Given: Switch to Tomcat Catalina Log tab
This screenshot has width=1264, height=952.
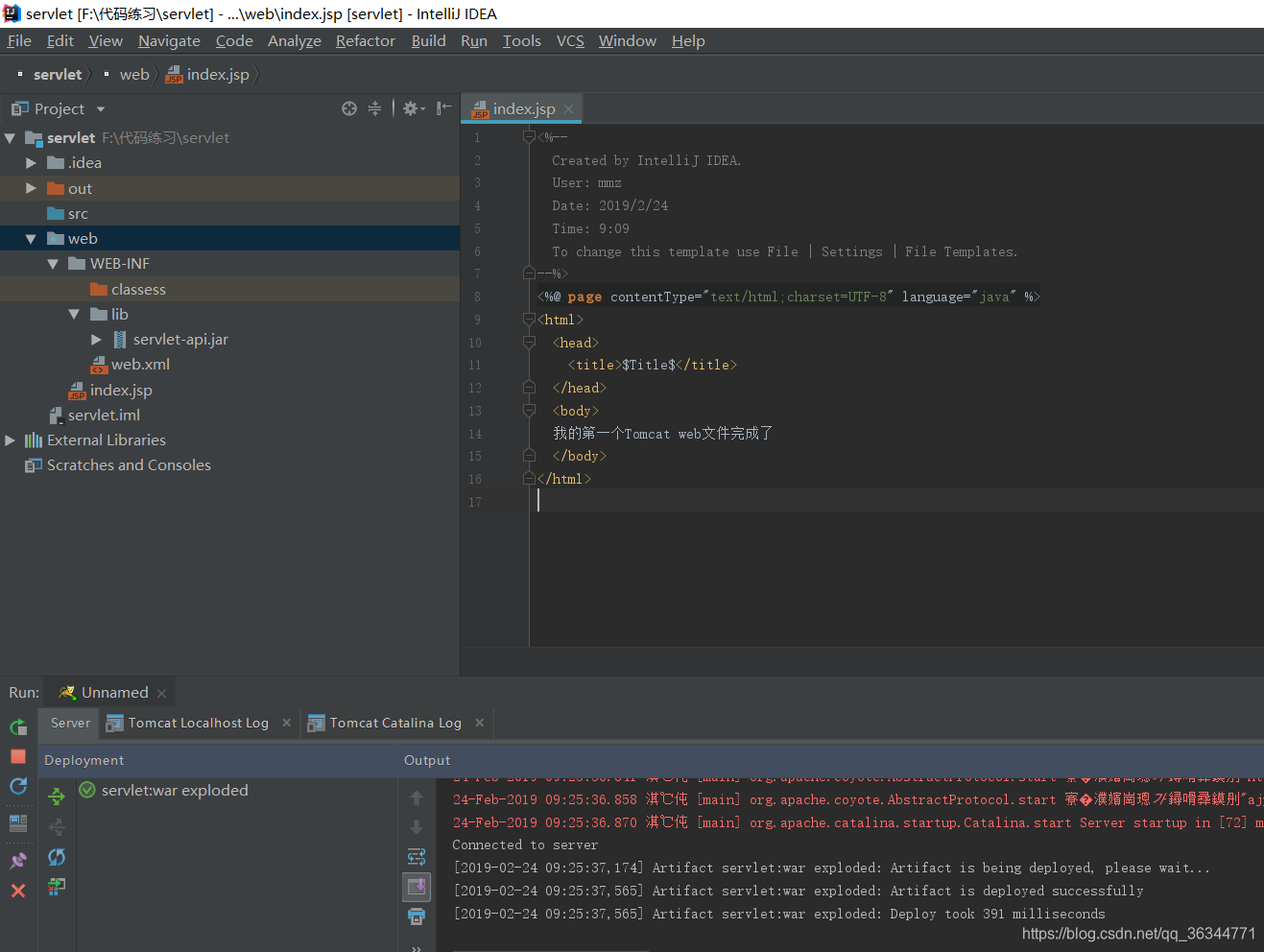Looking at the screenshot, I should tap(395, 723).
